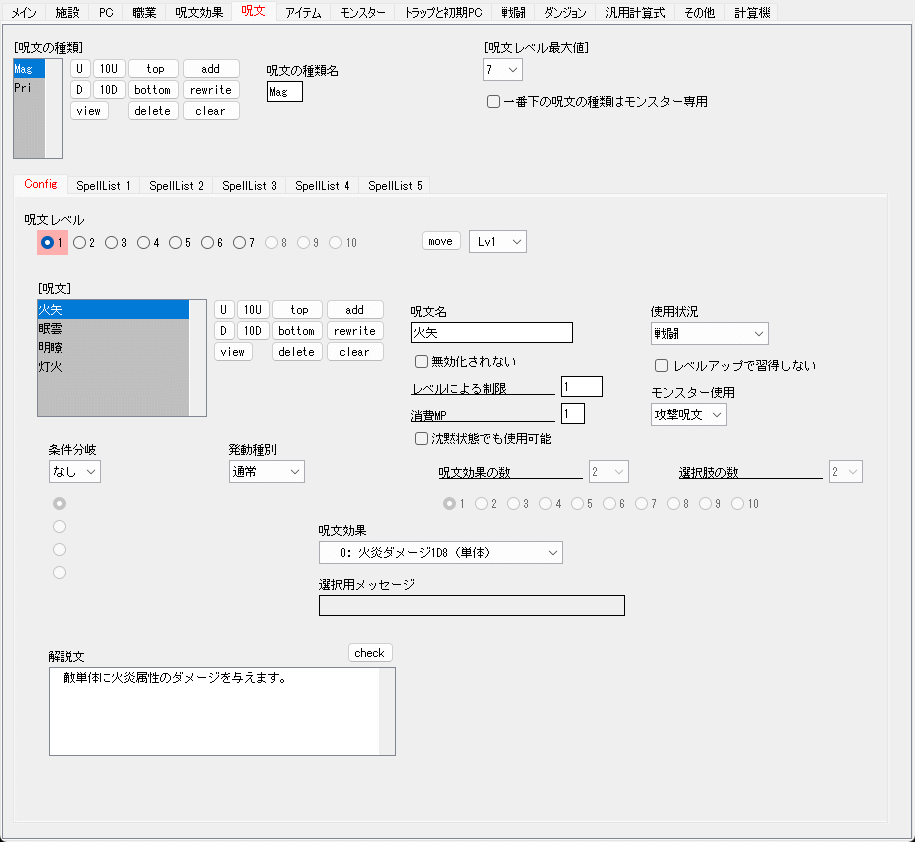Open the 使用状況 dropdown

[x=710, y=334]
